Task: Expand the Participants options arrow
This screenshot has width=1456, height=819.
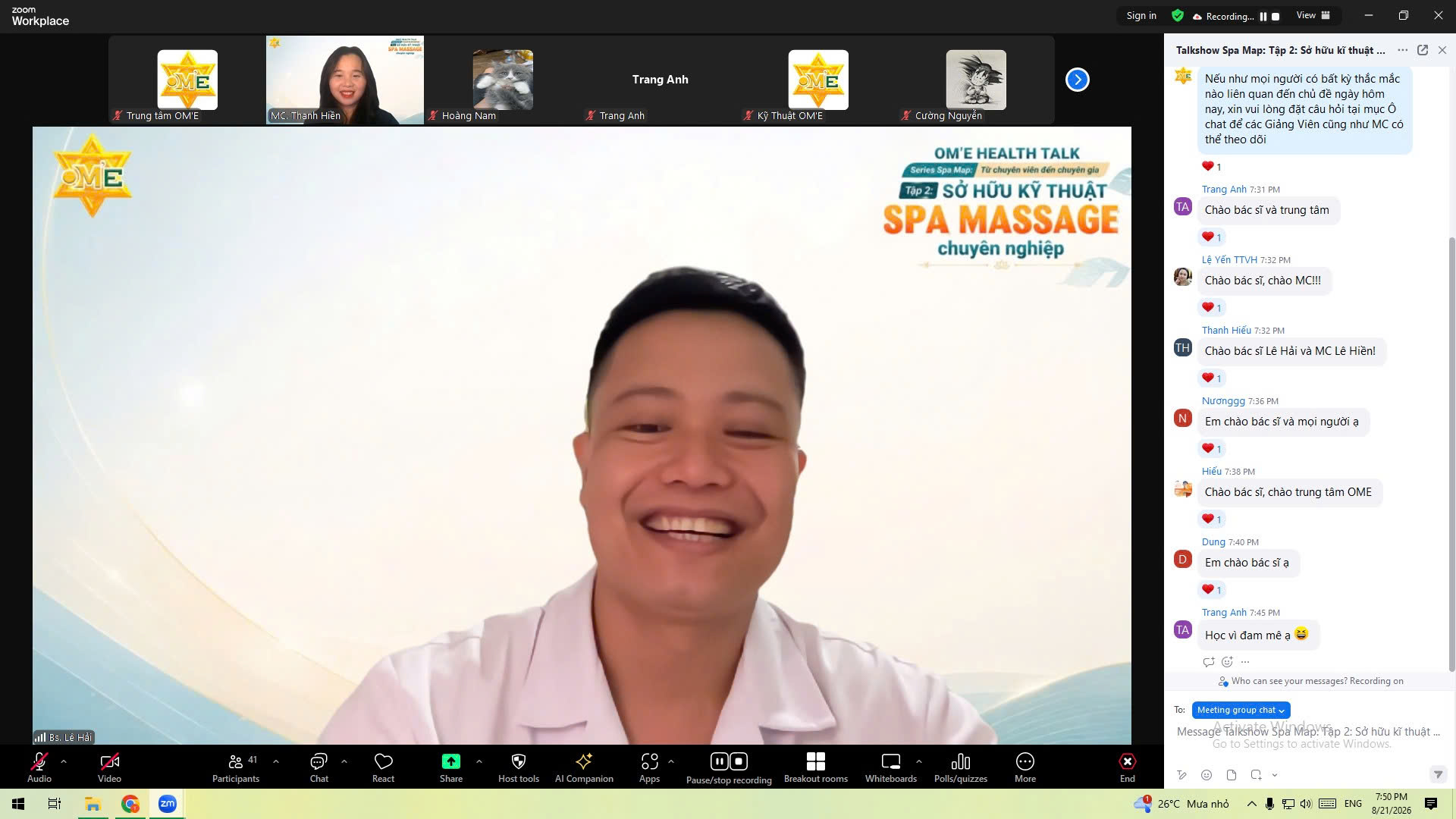Action: tap(276, 761)
